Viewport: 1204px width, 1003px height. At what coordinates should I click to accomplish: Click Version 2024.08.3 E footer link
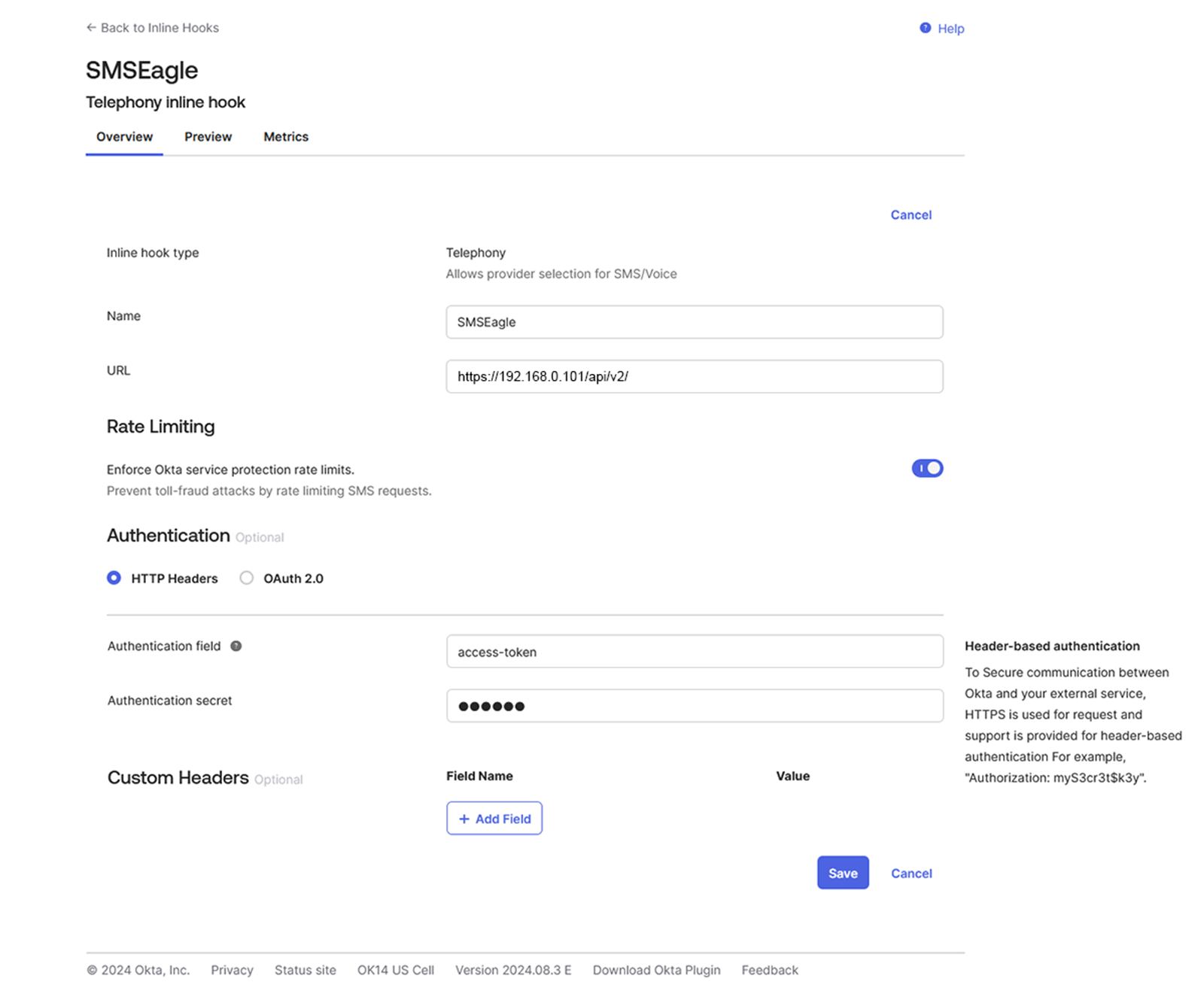point(513,970)
